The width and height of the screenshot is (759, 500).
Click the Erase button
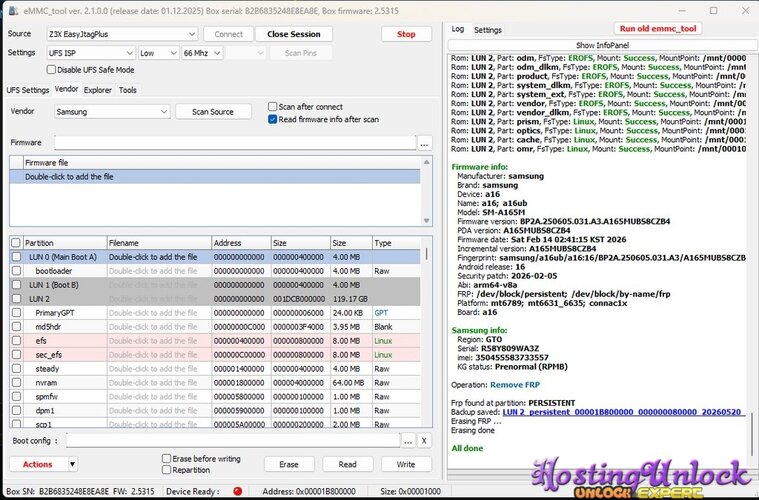[x=289, y=464]
